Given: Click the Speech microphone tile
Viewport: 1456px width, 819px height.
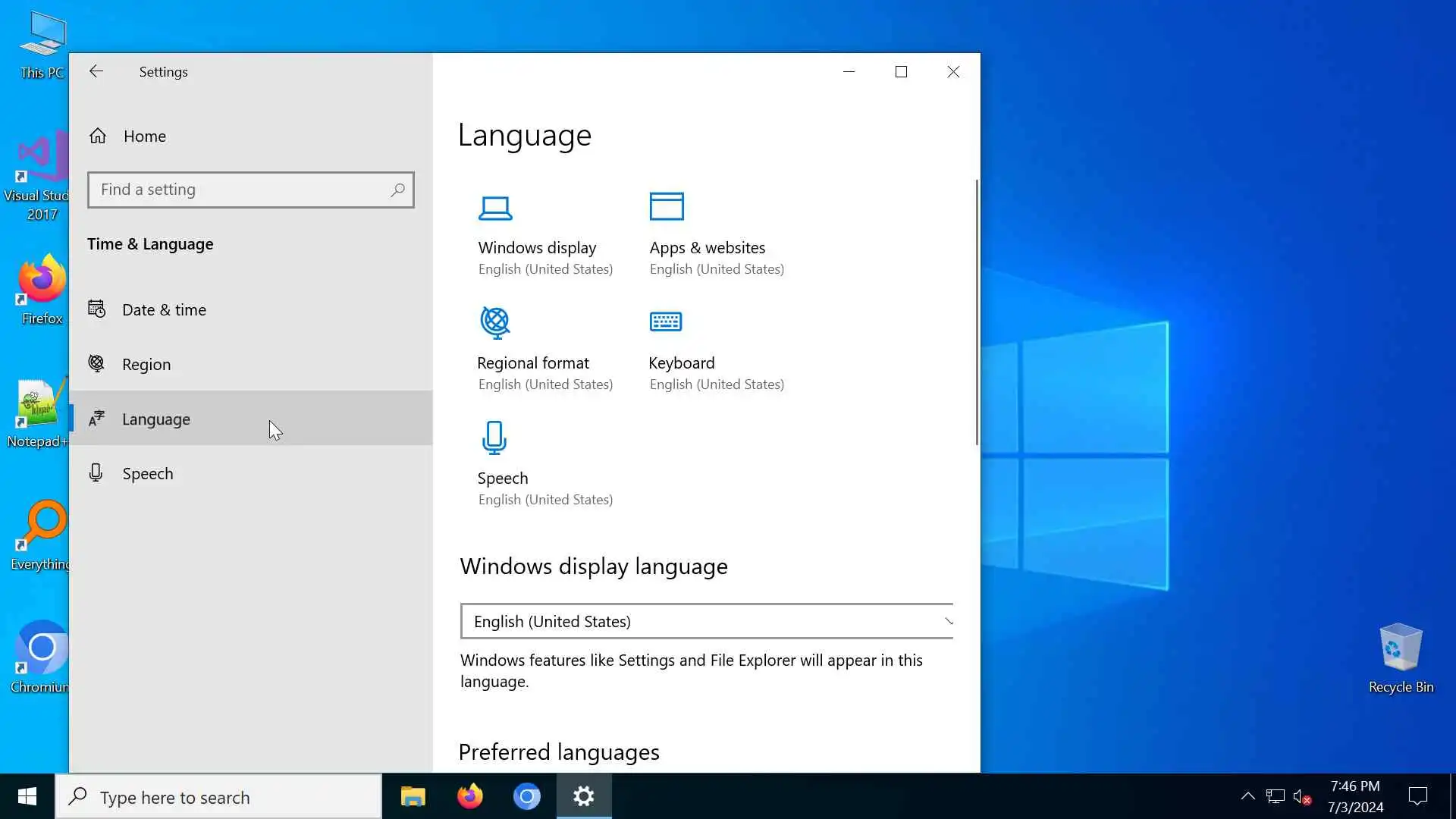Looking at the screenshot, I should coord(494,438).
